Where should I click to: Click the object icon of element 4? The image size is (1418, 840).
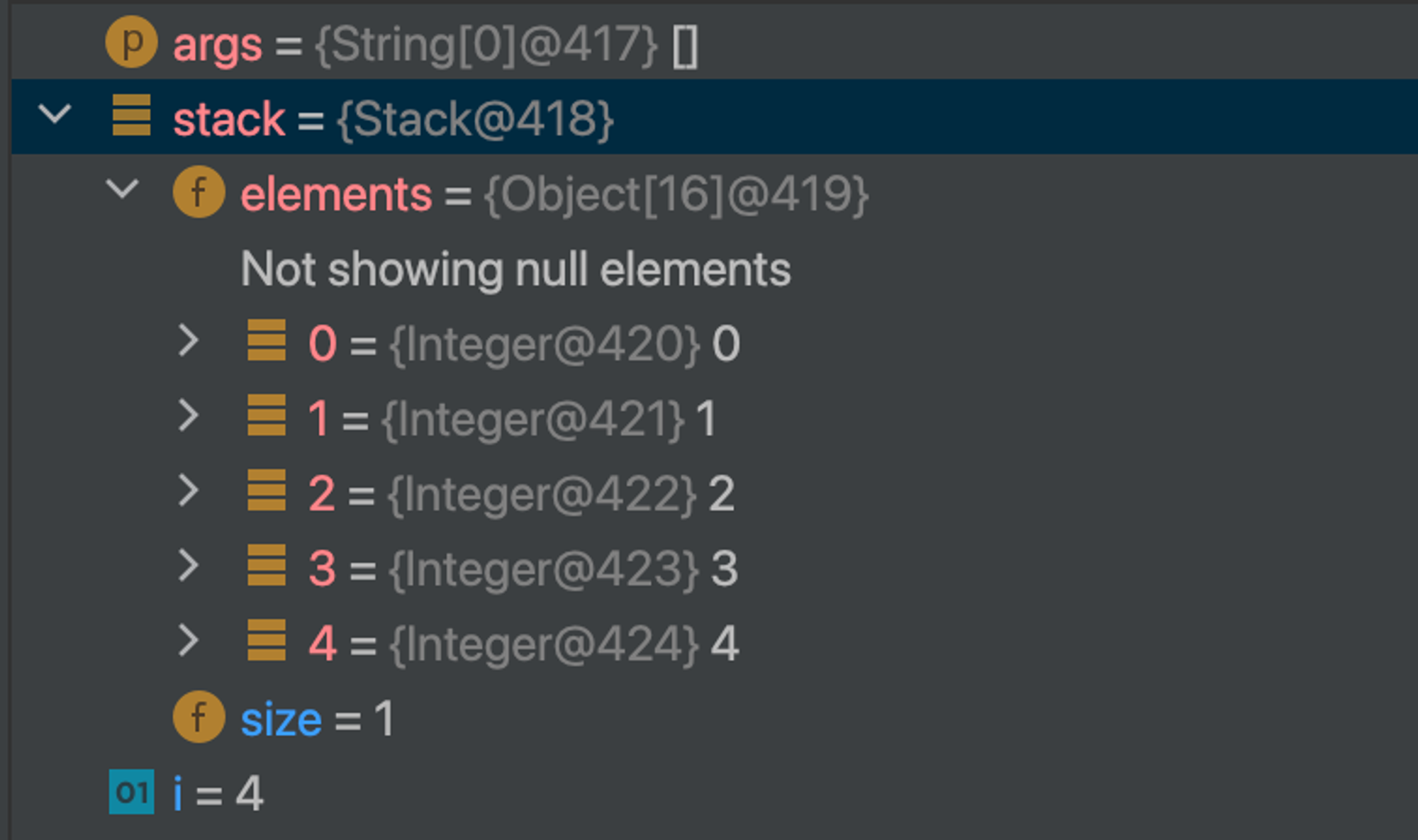click(267, 641)
